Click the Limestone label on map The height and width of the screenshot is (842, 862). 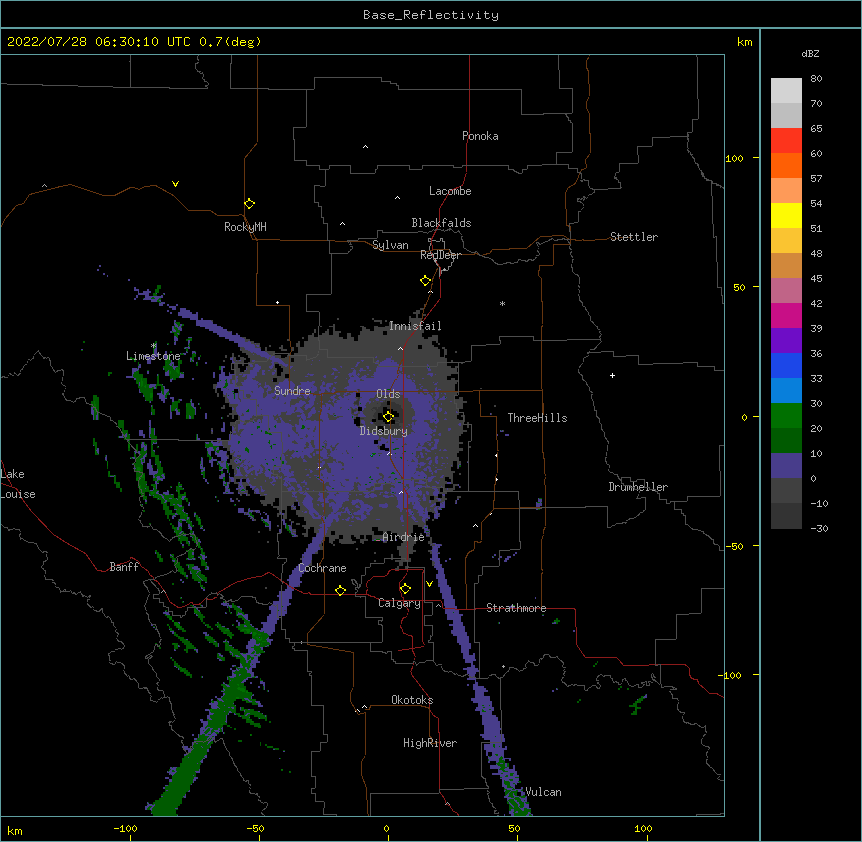tap(153, 356)
